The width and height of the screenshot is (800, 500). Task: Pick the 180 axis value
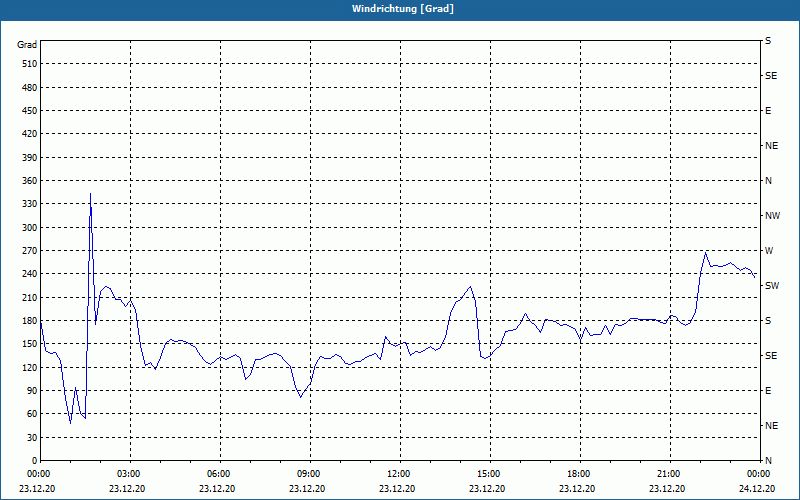pyautogui.click(x=30, y=321)
